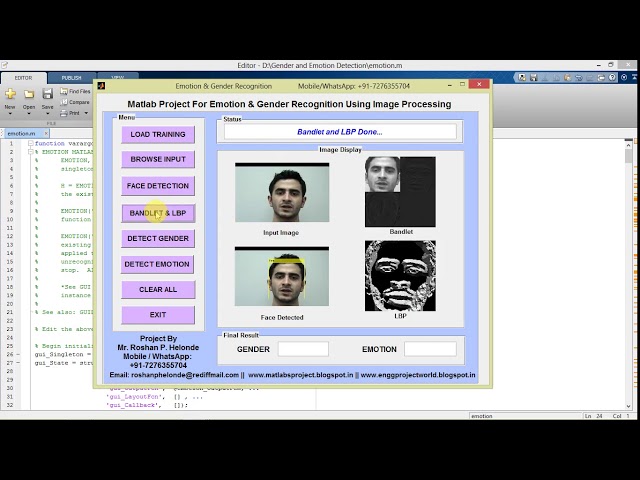
Task: Expand the New dropdown arrow
Action: 10,114
